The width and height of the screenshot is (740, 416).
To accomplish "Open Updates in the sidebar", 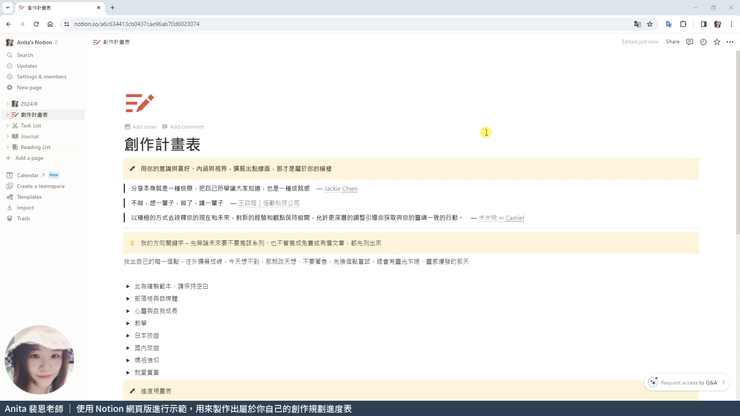I will (x=26, y=66).
